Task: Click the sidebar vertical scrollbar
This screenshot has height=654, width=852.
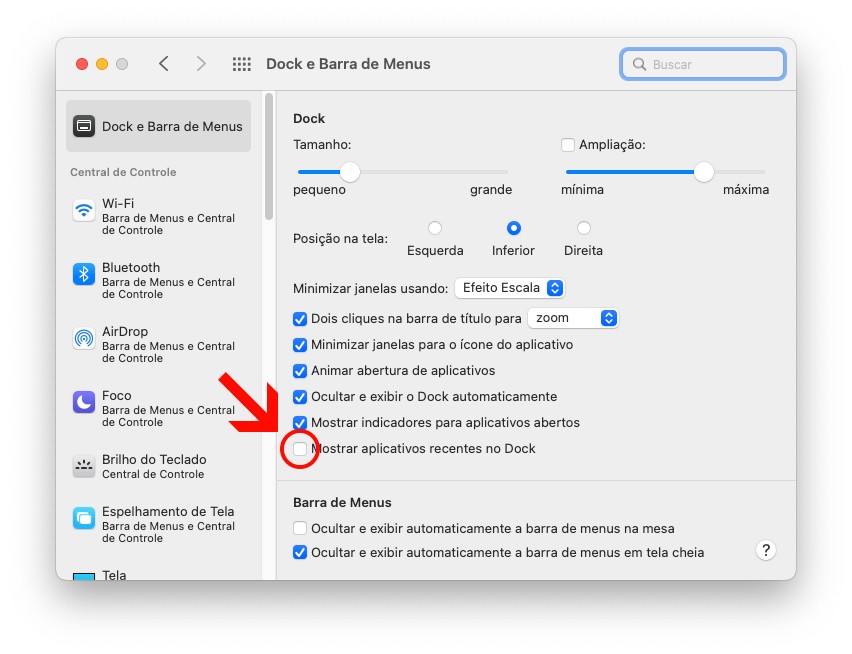Action: (x=268, y=157)
